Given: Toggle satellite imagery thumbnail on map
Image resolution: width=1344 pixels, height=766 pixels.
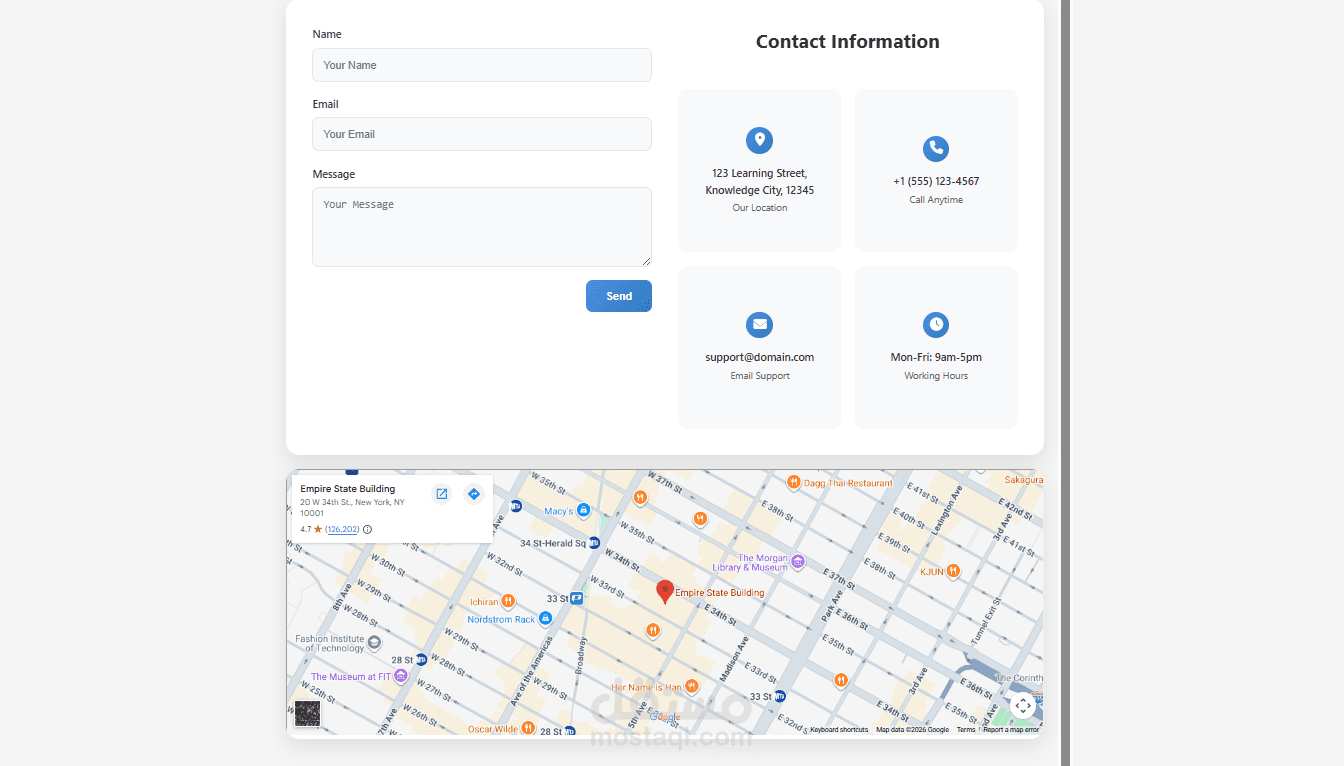Looking at the screenshot, I should tap(308, 714).
